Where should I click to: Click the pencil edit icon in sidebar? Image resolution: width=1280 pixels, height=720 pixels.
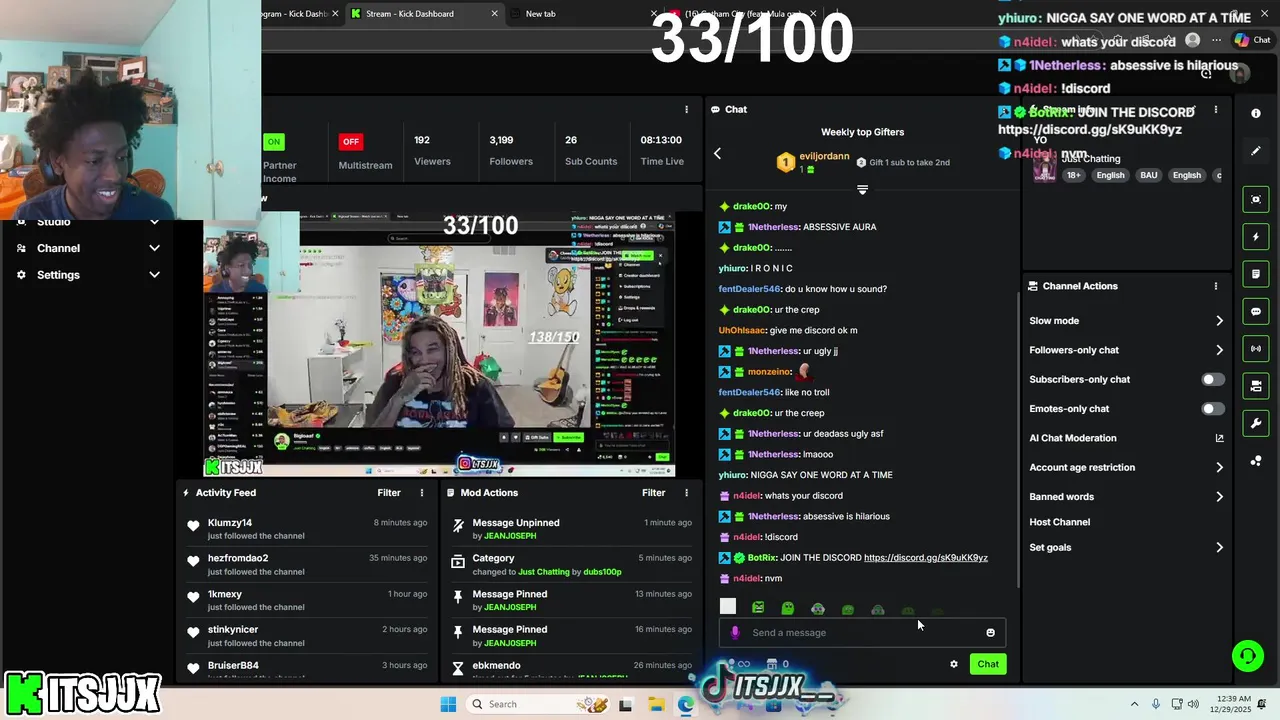point(1256,151)
